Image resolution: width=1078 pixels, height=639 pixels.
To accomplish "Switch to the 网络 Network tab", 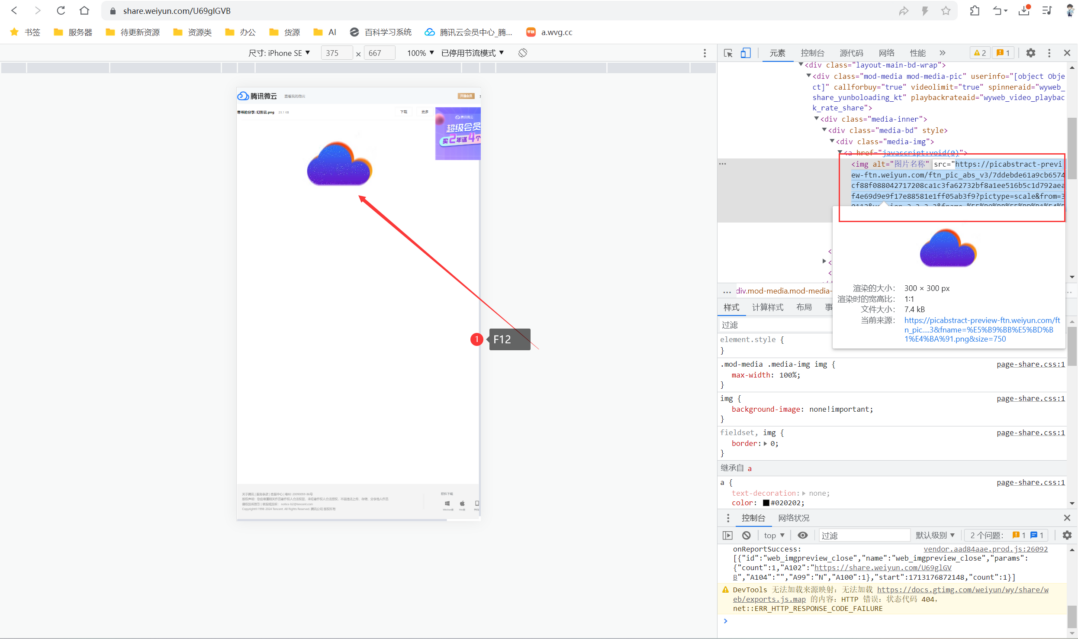I will coord(886,53).
